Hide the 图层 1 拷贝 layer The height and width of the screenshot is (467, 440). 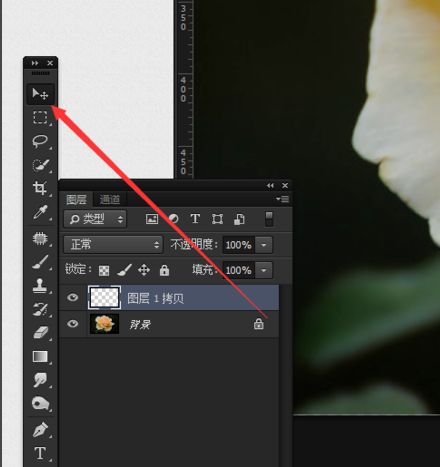point(72,297)
